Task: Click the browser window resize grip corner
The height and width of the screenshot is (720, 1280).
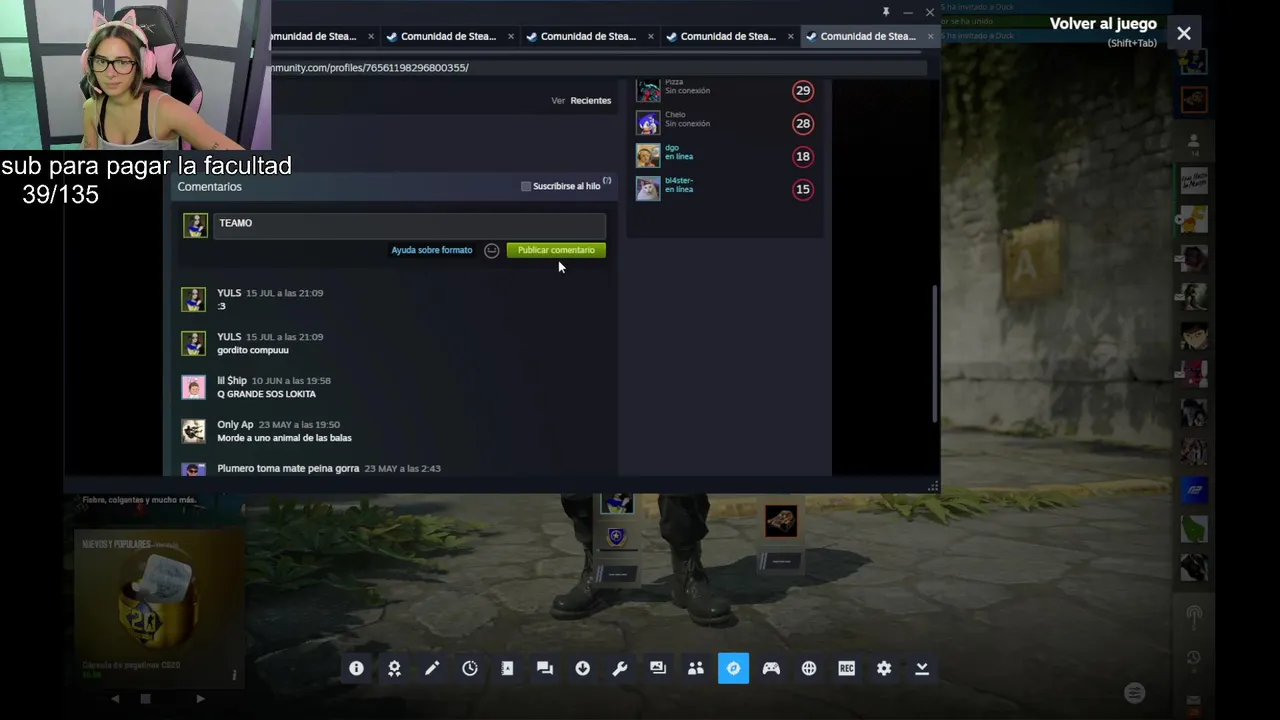Action: [932, 486]
